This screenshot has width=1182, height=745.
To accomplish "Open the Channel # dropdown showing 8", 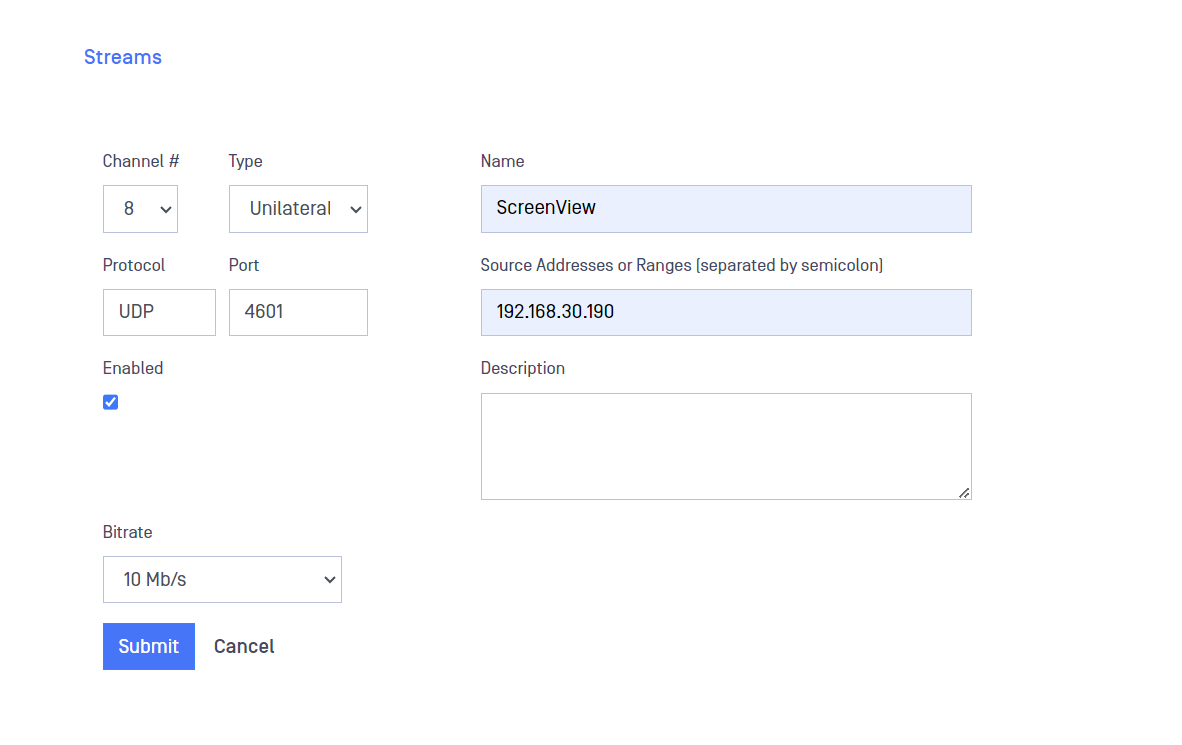I will [x=140, y=209].
